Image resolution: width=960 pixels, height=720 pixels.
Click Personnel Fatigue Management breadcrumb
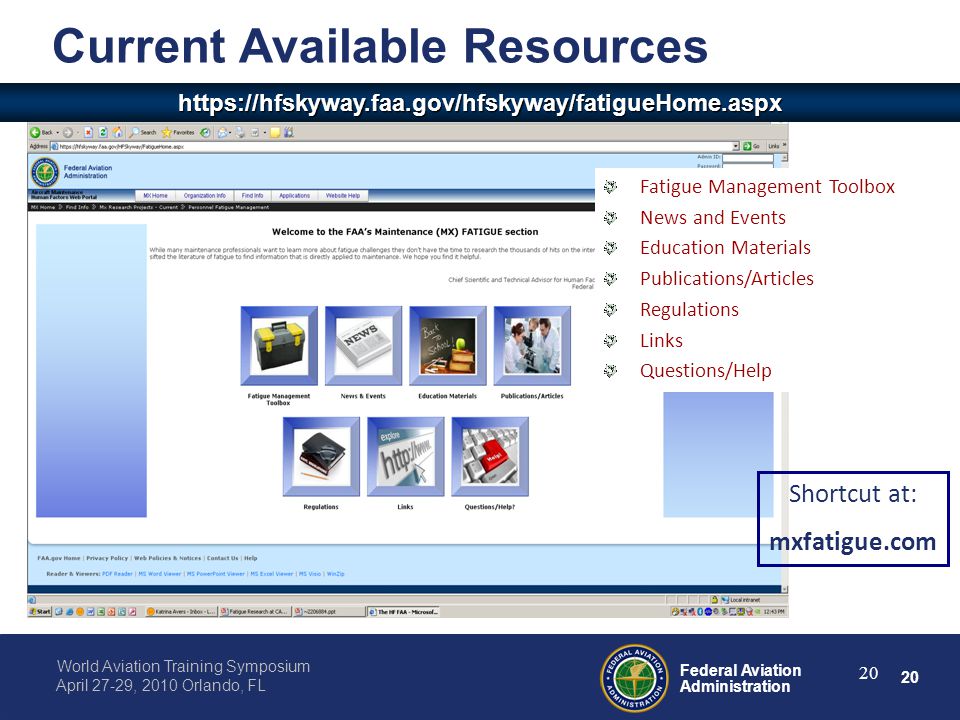pos(228,207)
